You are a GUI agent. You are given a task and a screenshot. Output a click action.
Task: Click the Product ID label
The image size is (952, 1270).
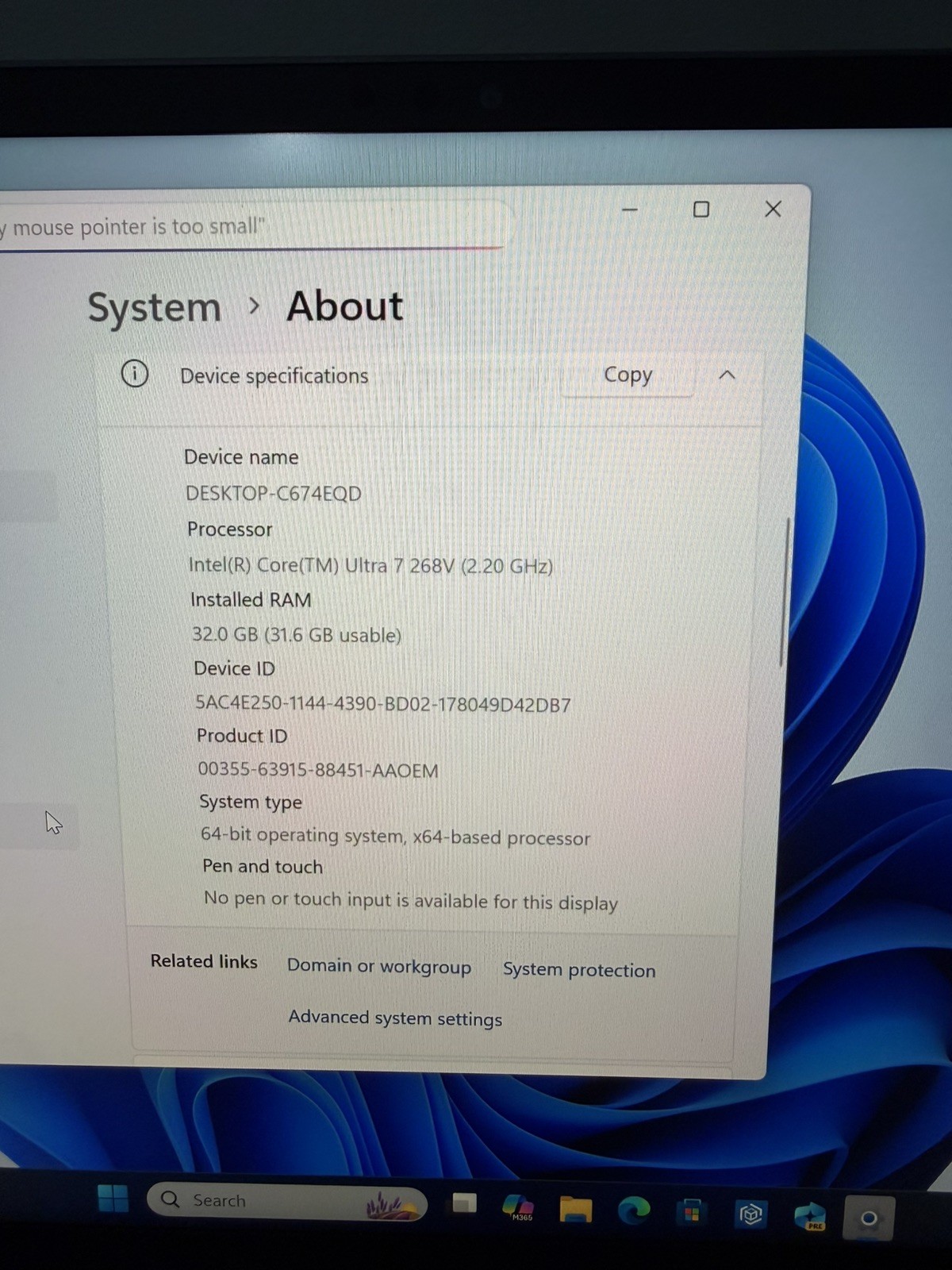pos(242,736)
